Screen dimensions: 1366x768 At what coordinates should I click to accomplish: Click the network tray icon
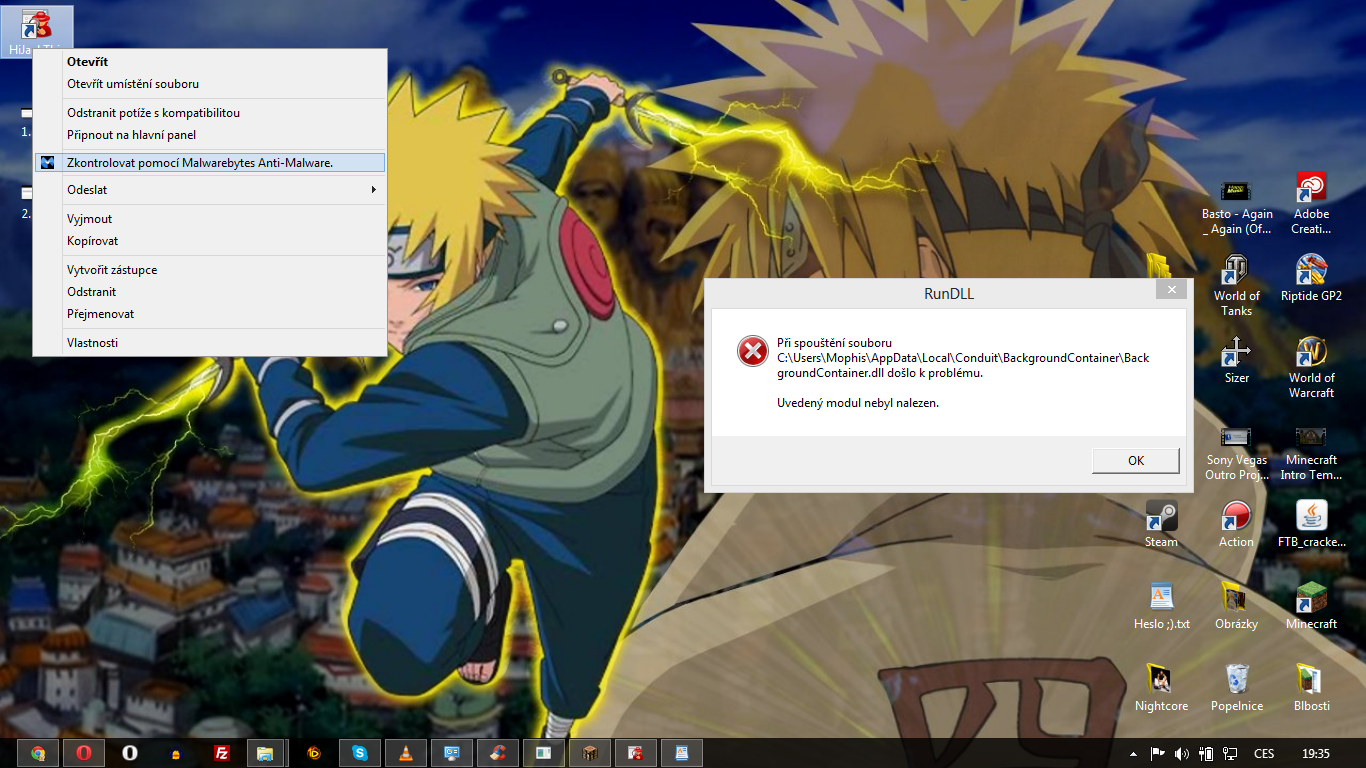pyautogui.click(x=1230, y=754)
